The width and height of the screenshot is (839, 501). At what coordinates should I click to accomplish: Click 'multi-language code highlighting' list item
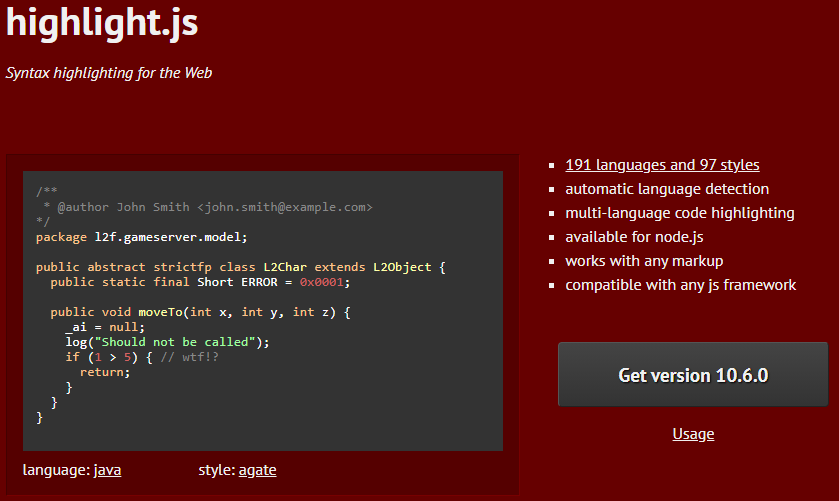click(680, 213)
